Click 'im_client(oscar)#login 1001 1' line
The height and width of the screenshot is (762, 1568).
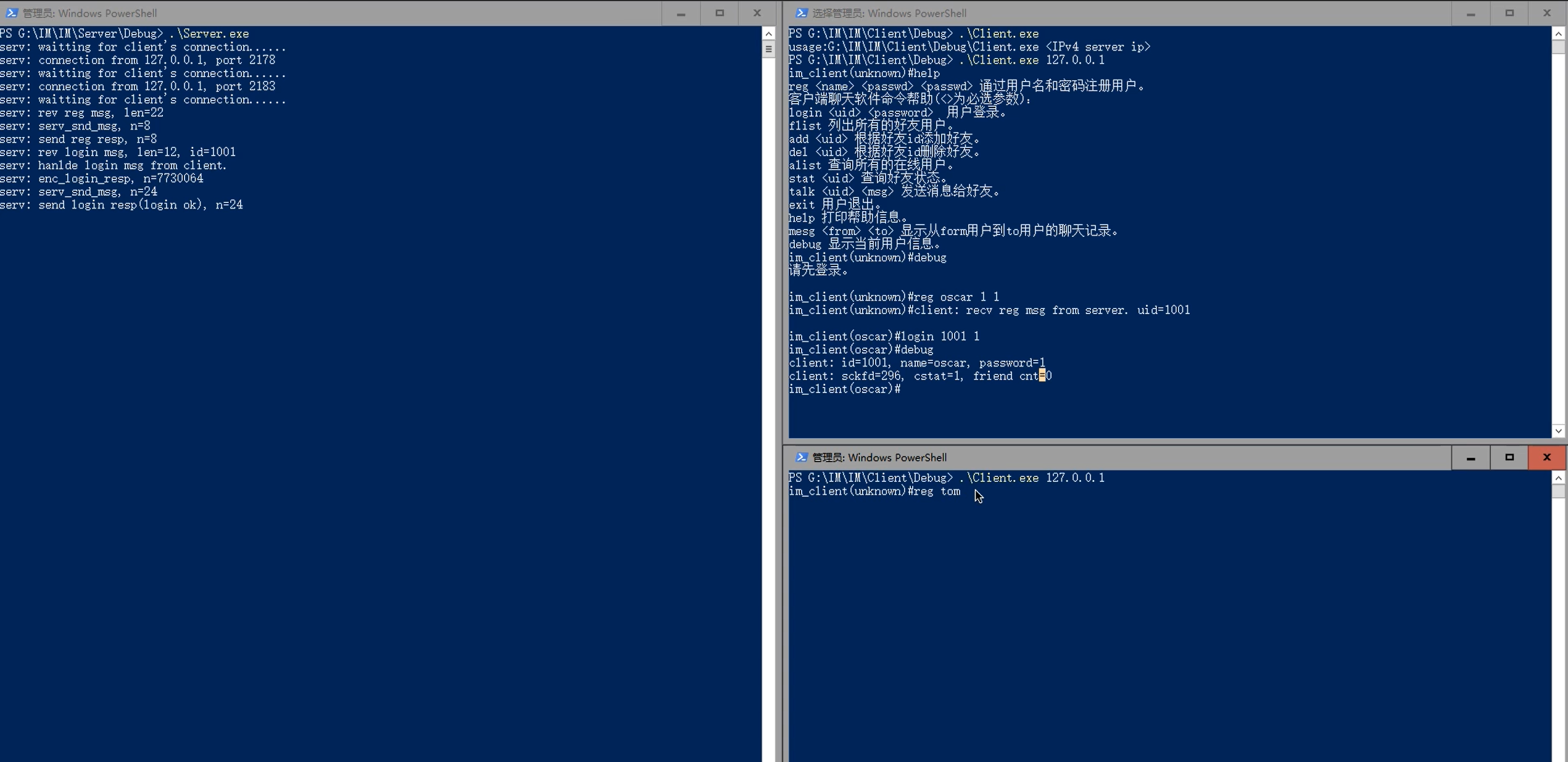884,336
